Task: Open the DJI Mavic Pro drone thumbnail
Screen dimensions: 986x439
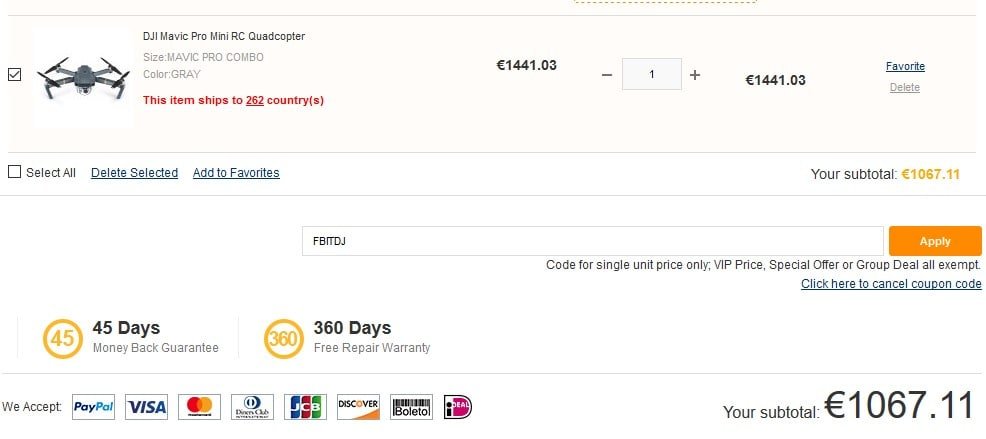Action: pos(84,78)
